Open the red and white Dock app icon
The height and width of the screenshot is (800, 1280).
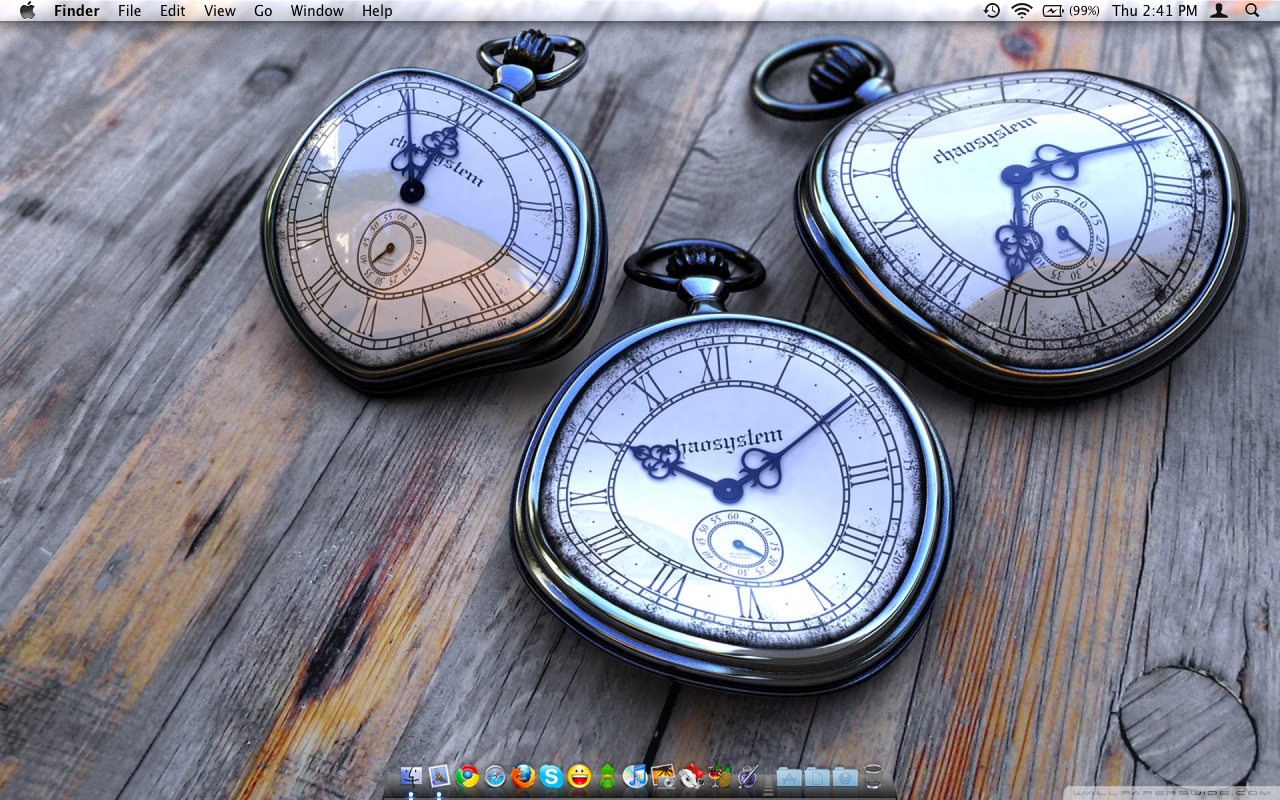click(691, 776)
